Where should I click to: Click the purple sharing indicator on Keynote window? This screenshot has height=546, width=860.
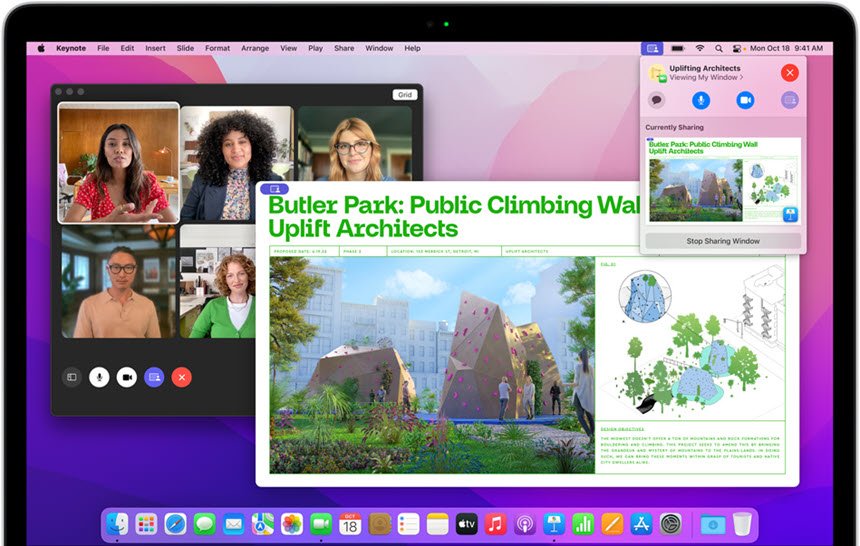275,189
